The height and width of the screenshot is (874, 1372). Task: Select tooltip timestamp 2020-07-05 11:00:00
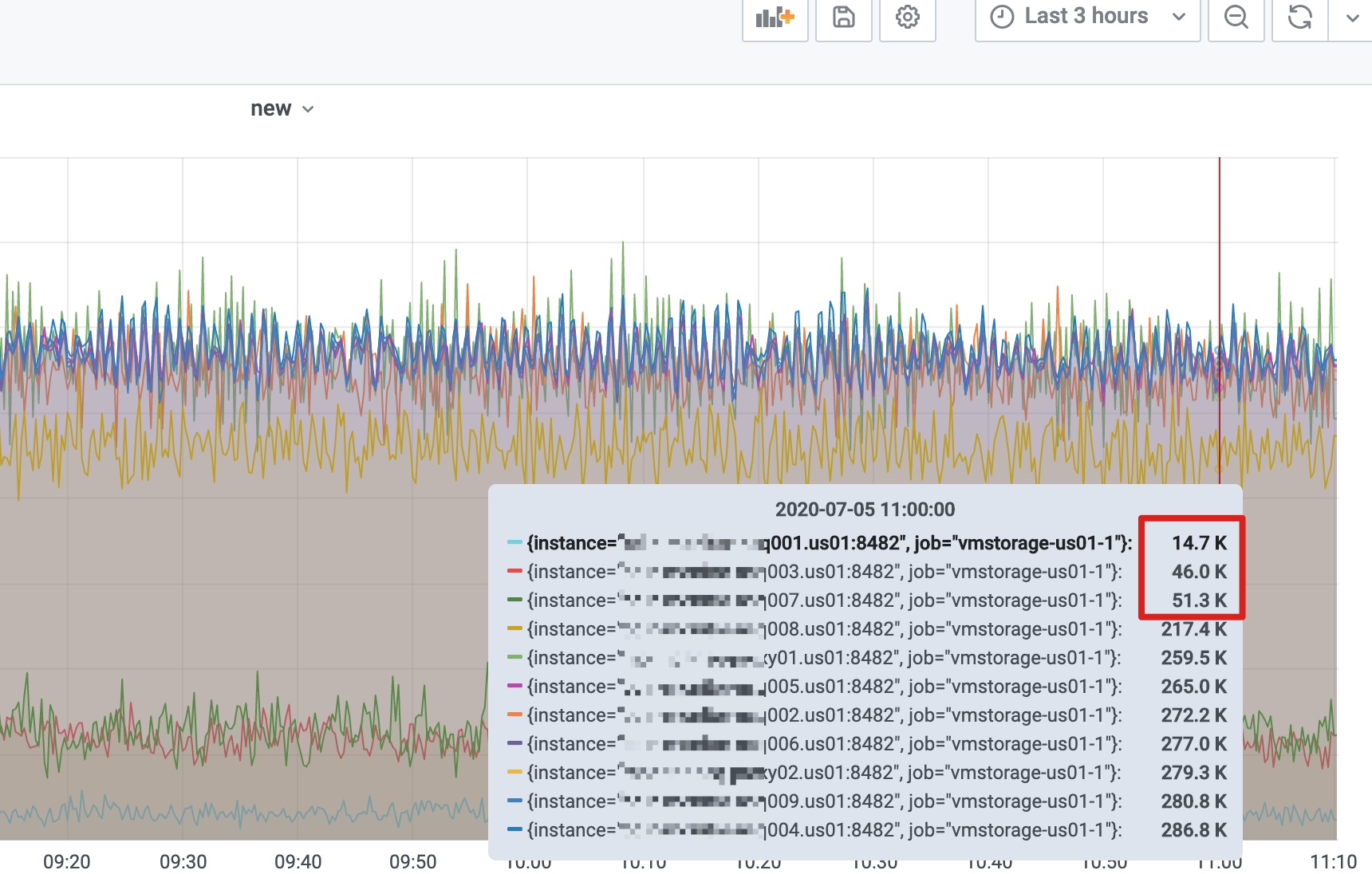(865, 510)
